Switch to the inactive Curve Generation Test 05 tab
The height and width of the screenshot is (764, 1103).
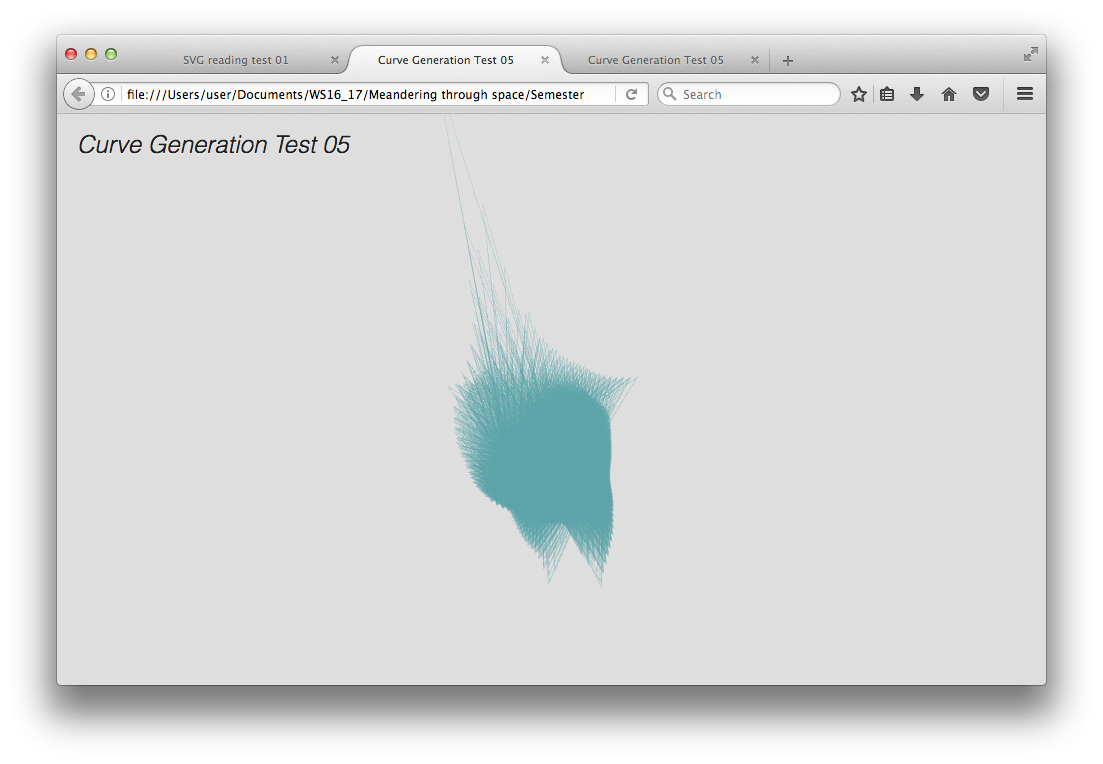coord(655,60)
